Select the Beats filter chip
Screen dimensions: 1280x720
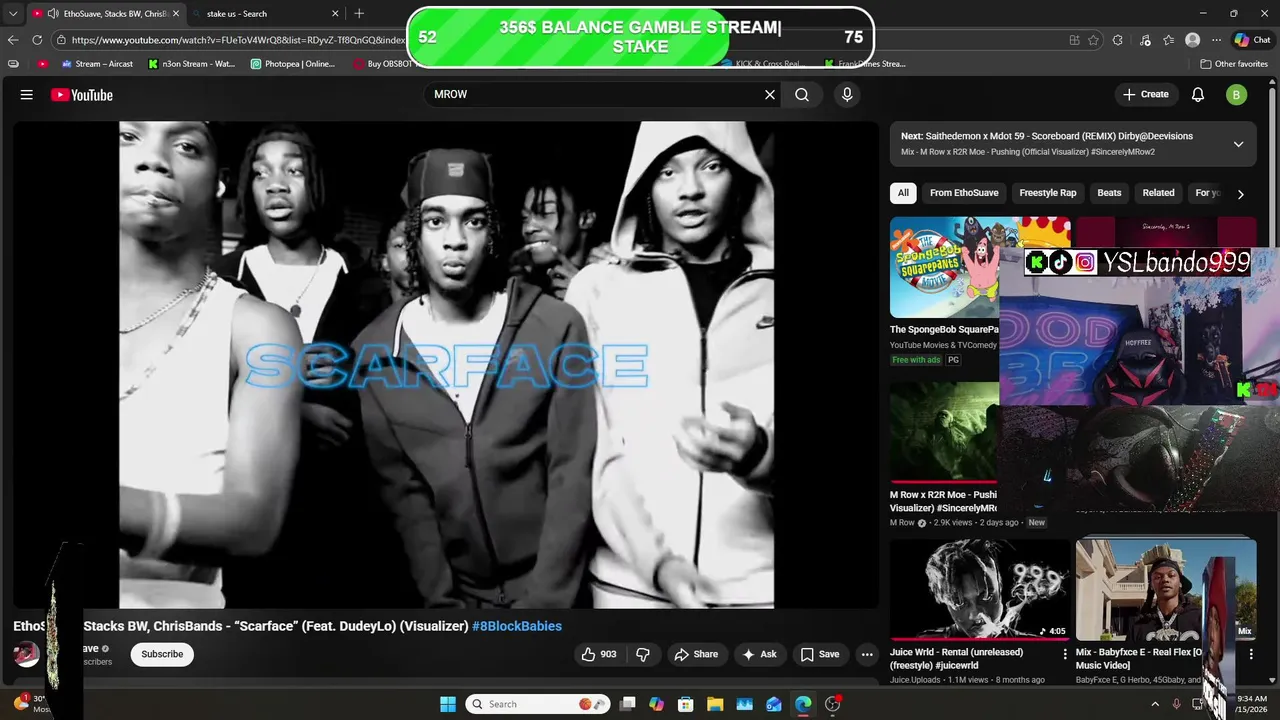click(x=1109, y=193)
